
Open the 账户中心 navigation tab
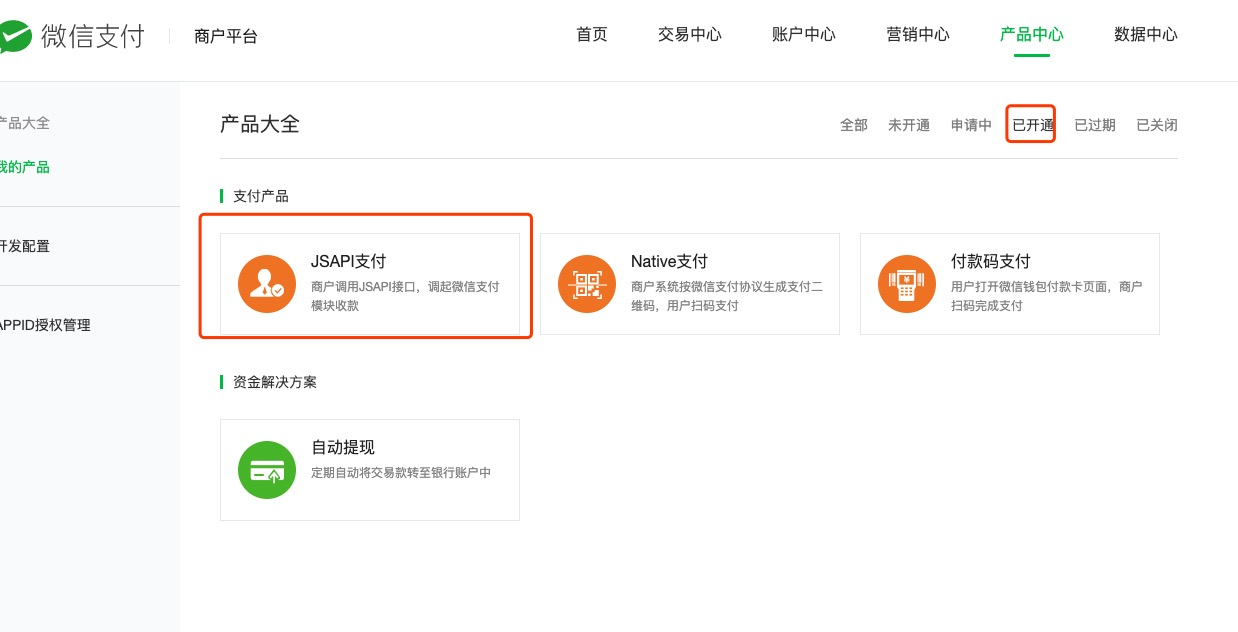[804, 34]
